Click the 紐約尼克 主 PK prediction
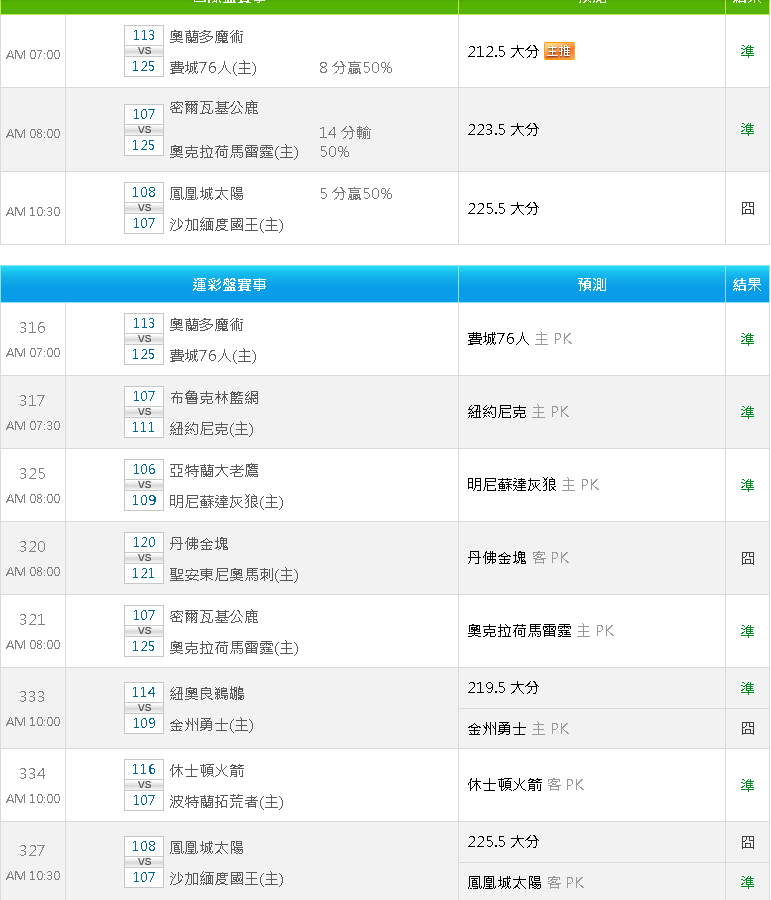Image resolution: width=771 pixels, height=900 pixels. [x=518, y=412]
